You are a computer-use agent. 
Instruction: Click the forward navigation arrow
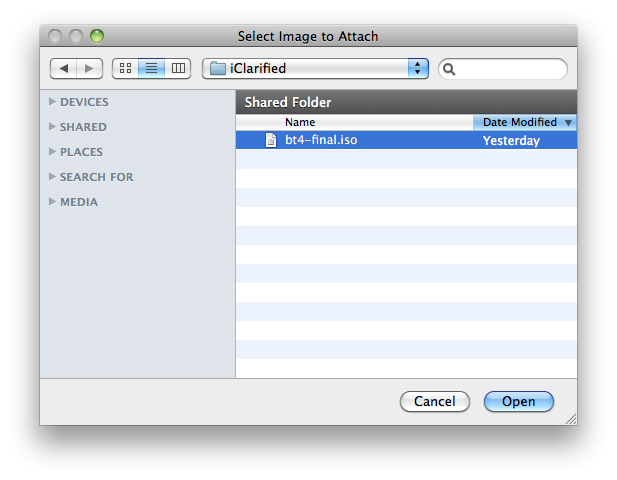(x=90, y=68)
